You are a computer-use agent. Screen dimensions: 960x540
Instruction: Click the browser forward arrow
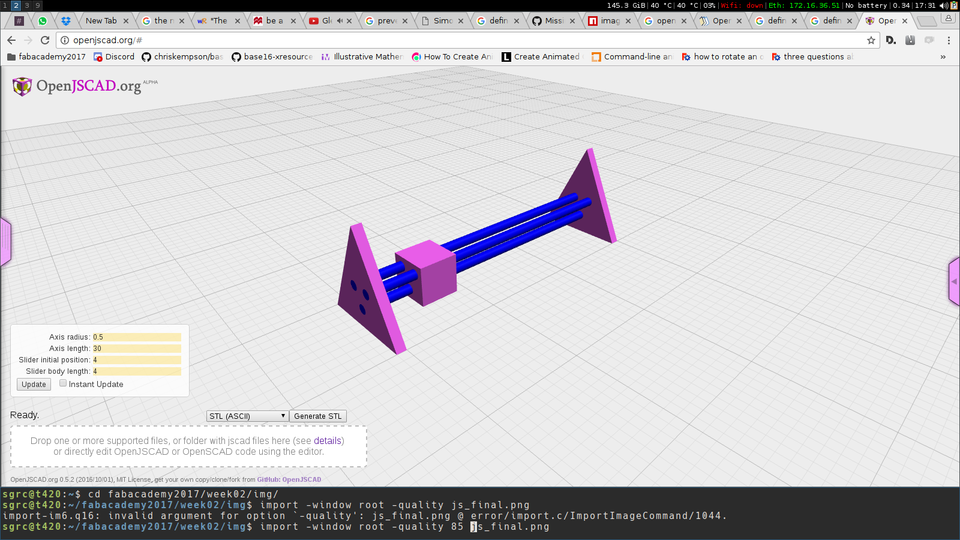coord(28,40)
